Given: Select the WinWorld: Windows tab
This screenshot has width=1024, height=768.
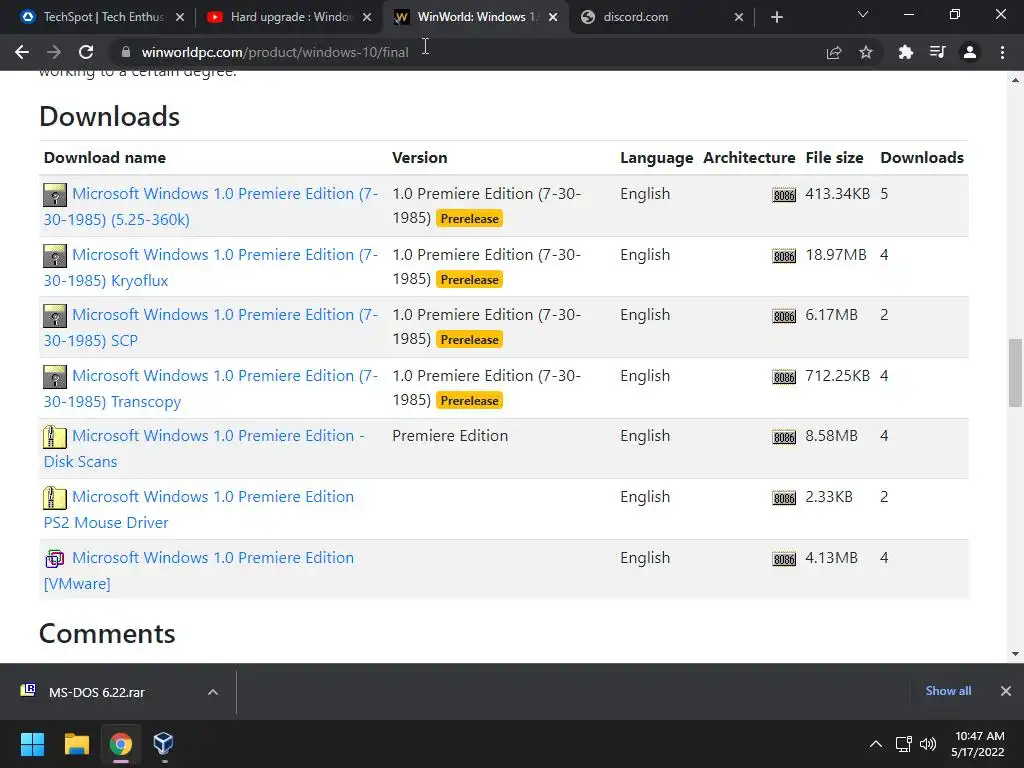Looking at the screenshot, I should click(x=476, y=17).
